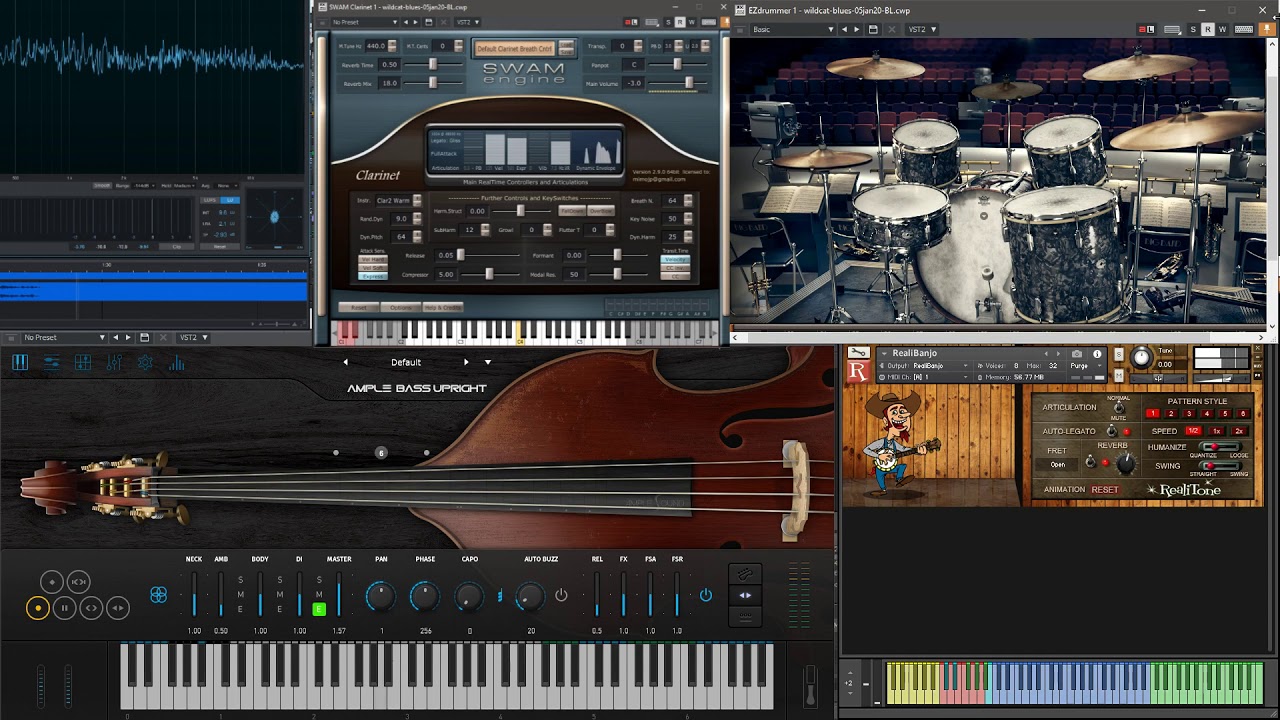Click the pause-style articulation circle in Ample Bass

pos(64,607)
